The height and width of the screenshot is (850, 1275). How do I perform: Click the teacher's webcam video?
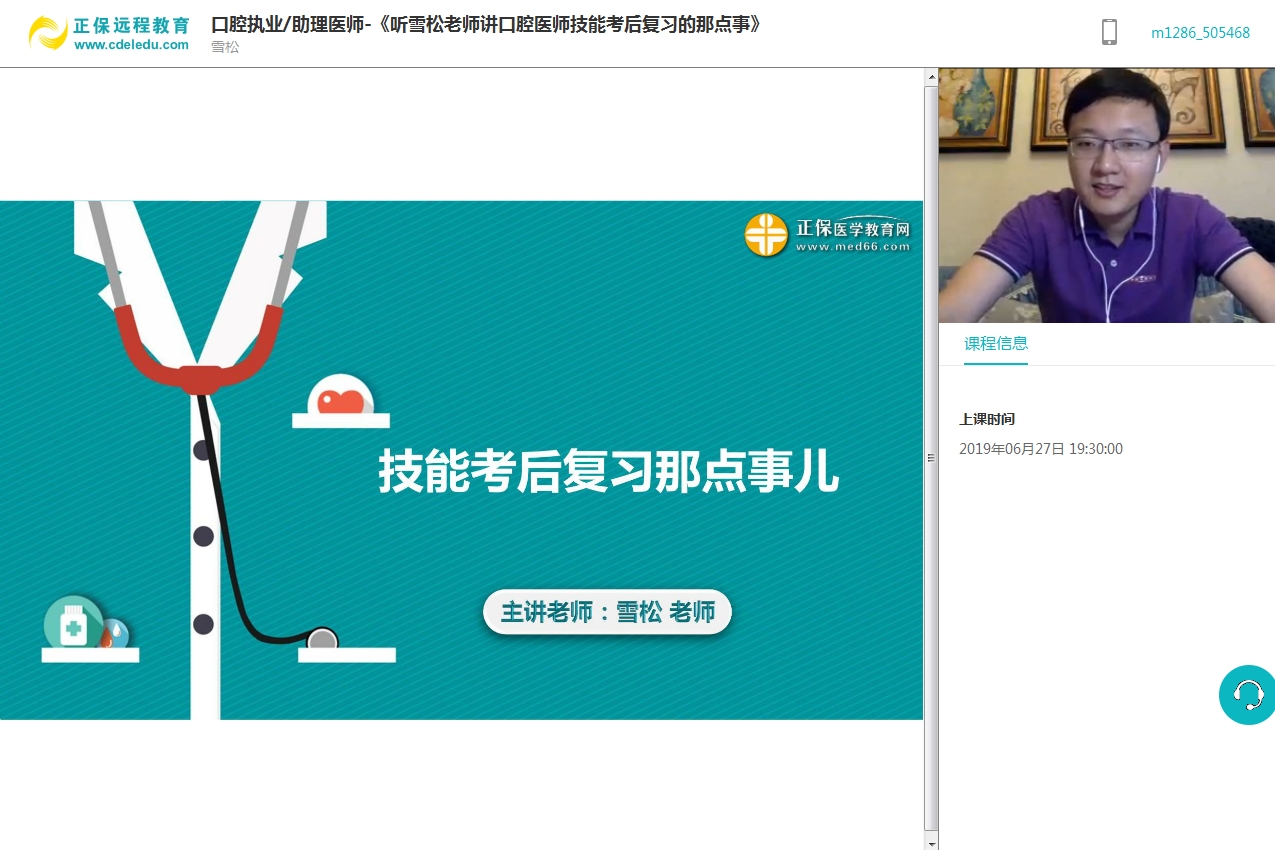click(x=1106, y=195)
